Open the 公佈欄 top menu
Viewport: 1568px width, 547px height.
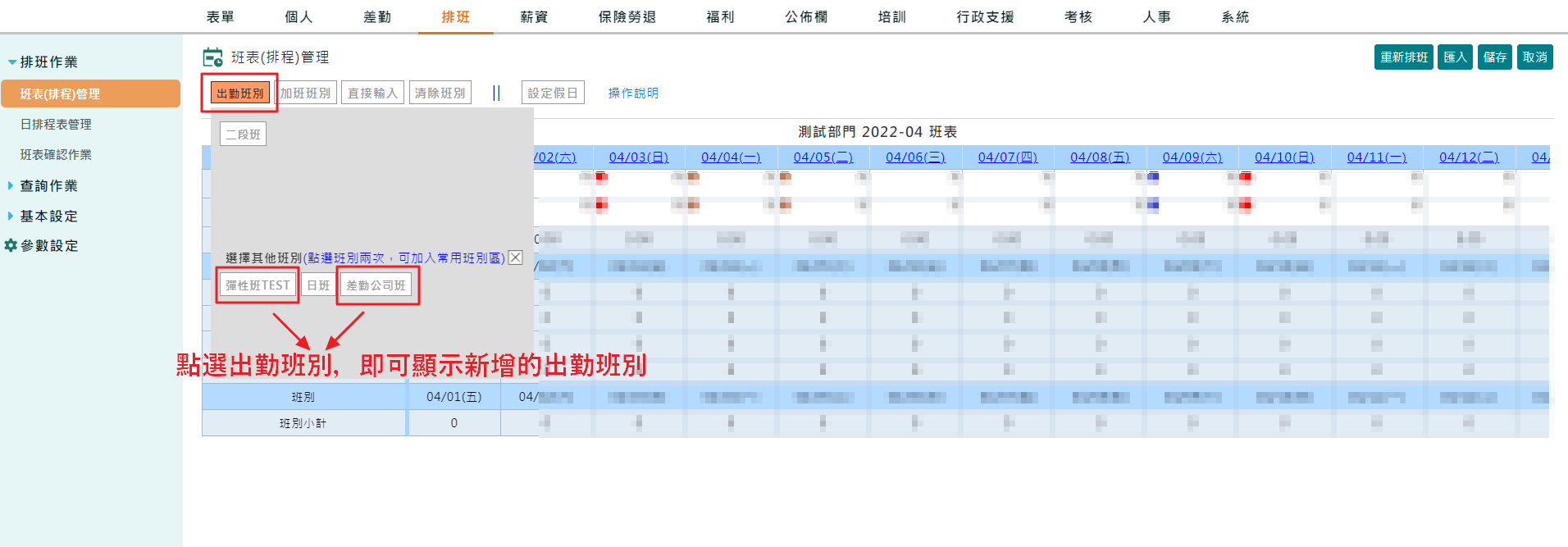click(806, 17)
